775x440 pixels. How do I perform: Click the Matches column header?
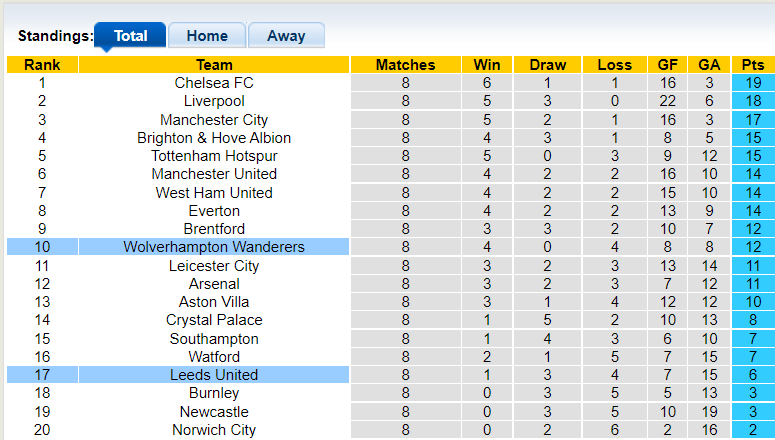(405, 65)
